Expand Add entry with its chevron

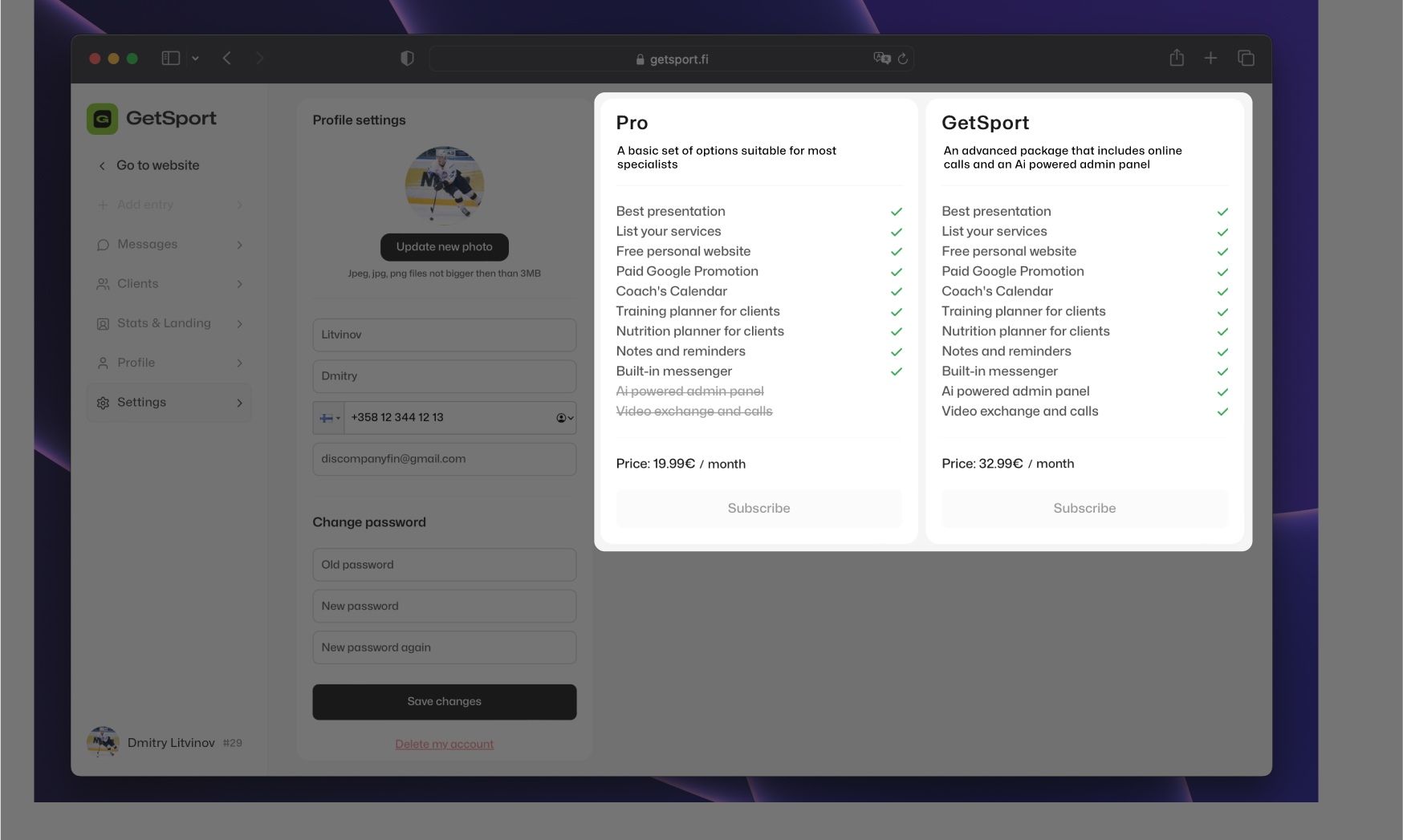pos(239,205)
